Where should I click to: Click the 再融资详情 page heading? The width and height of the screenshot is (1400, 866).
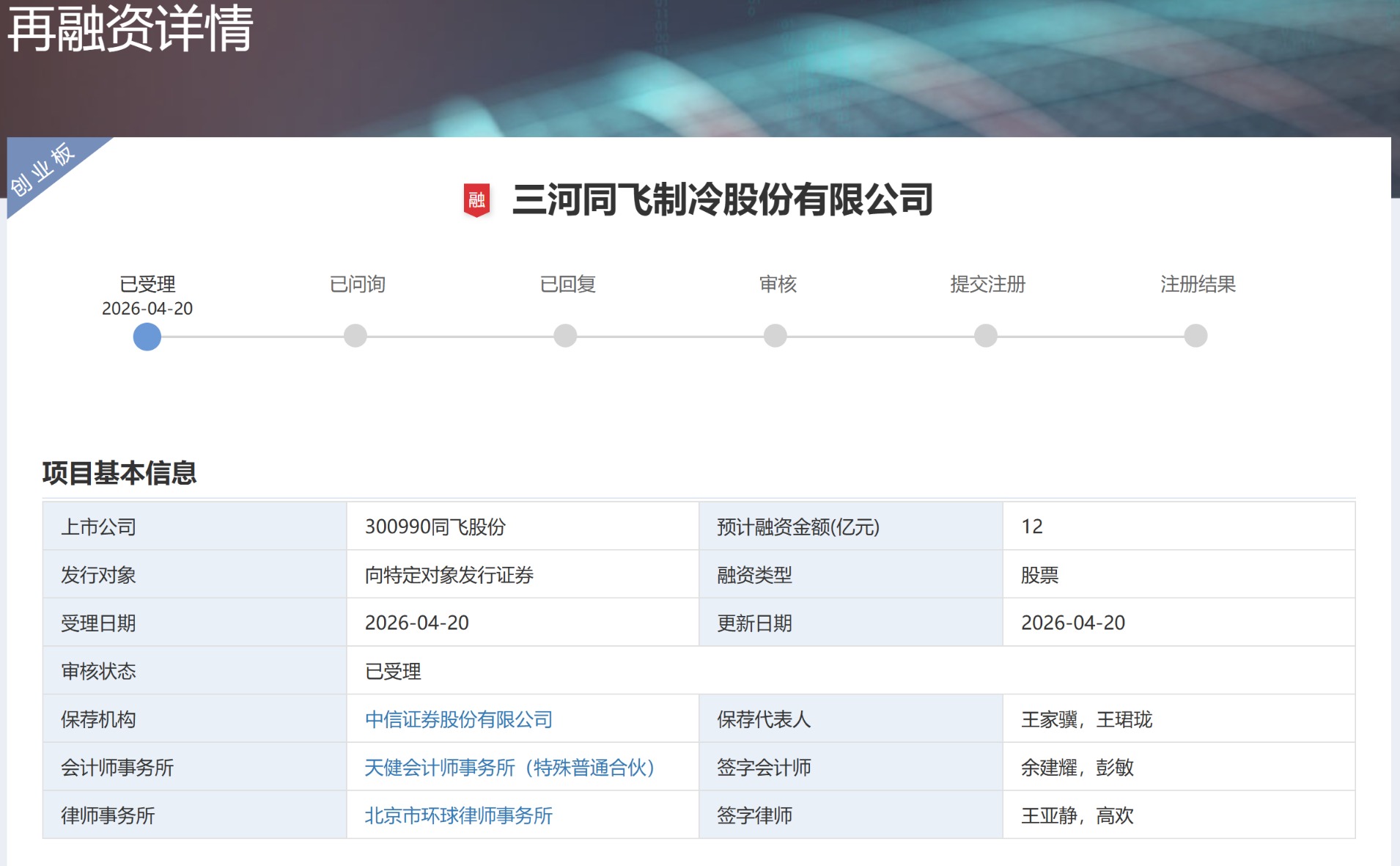(x=130, y=29)
